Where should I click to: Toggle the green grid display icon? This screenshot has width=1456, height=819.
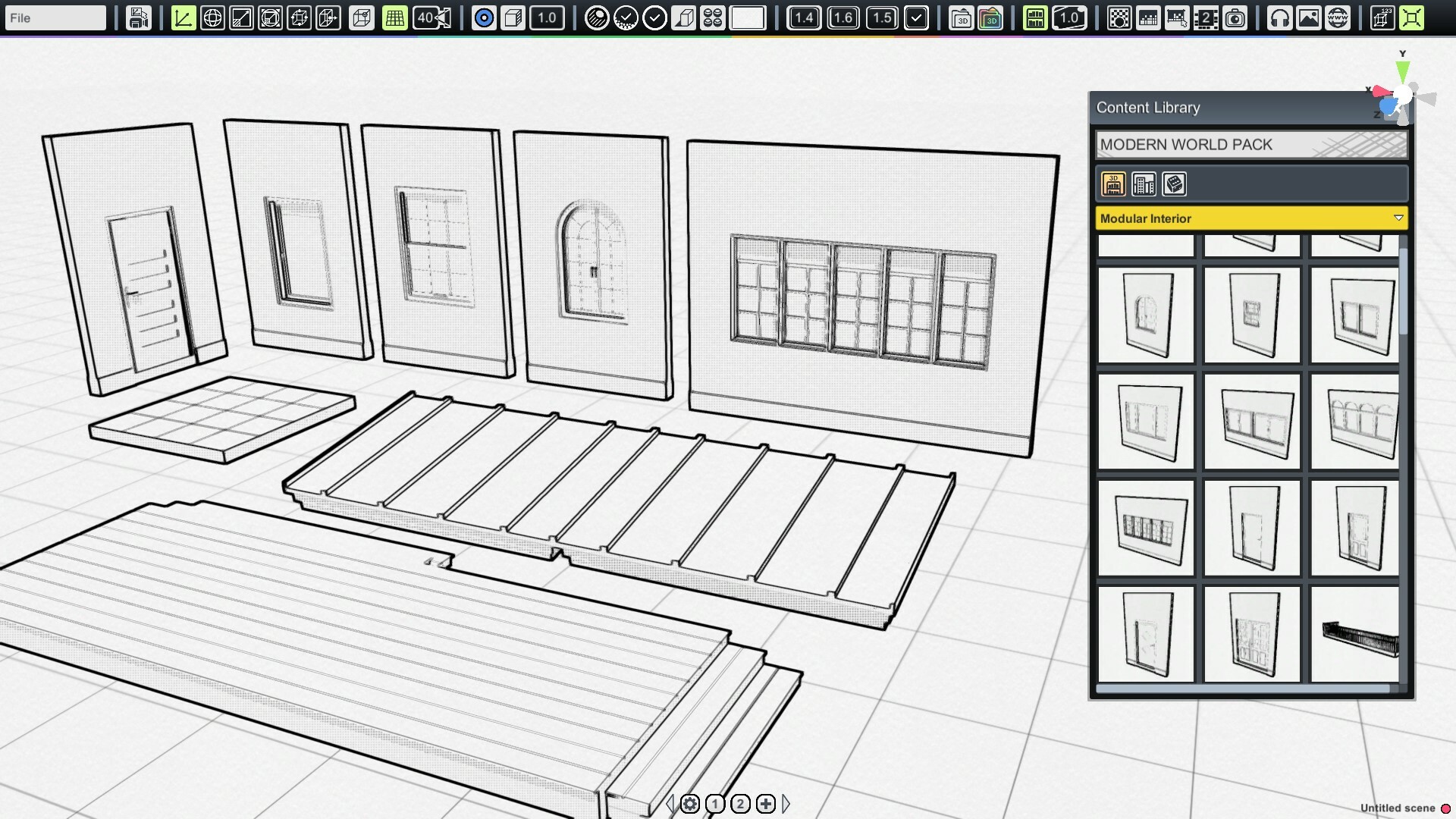tap(394, 17)
